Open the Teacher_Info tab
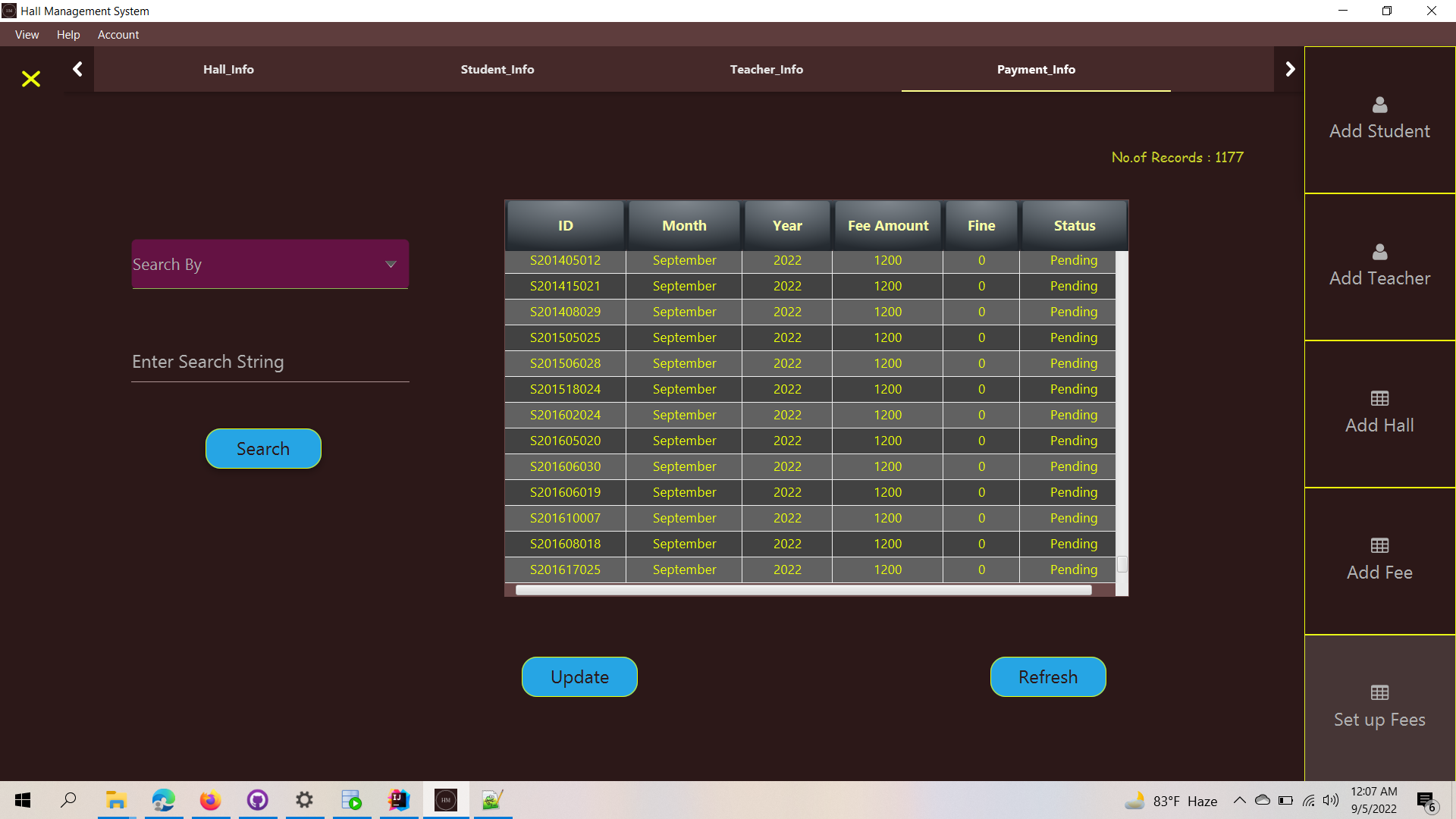1456x819 pixels. point(767,69)
